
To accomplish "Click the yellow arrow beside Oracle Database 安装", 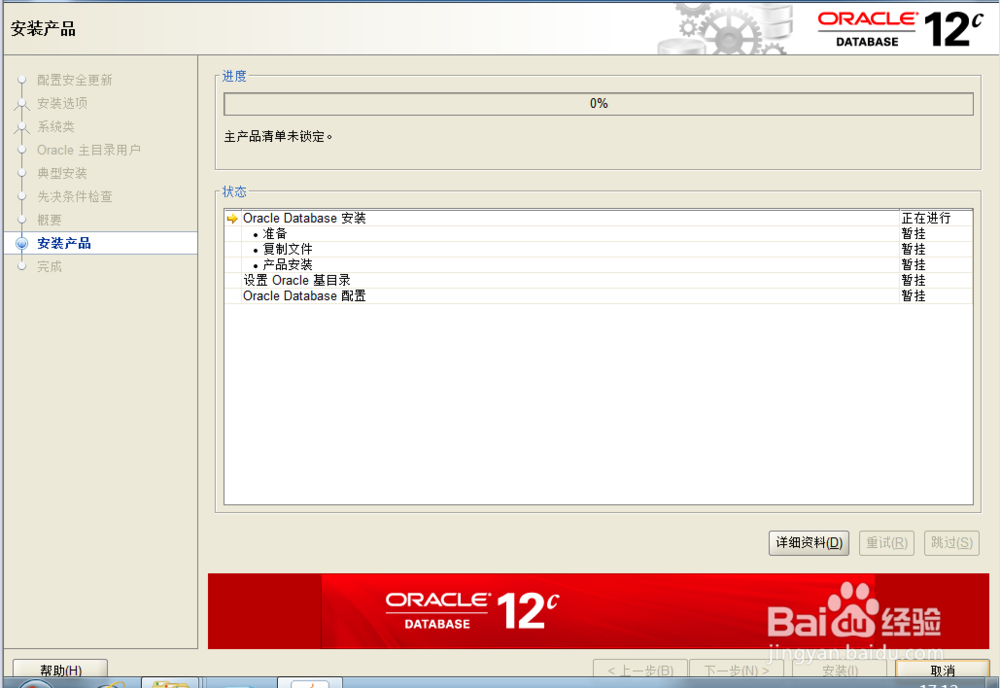I will (x=234, y=217).
